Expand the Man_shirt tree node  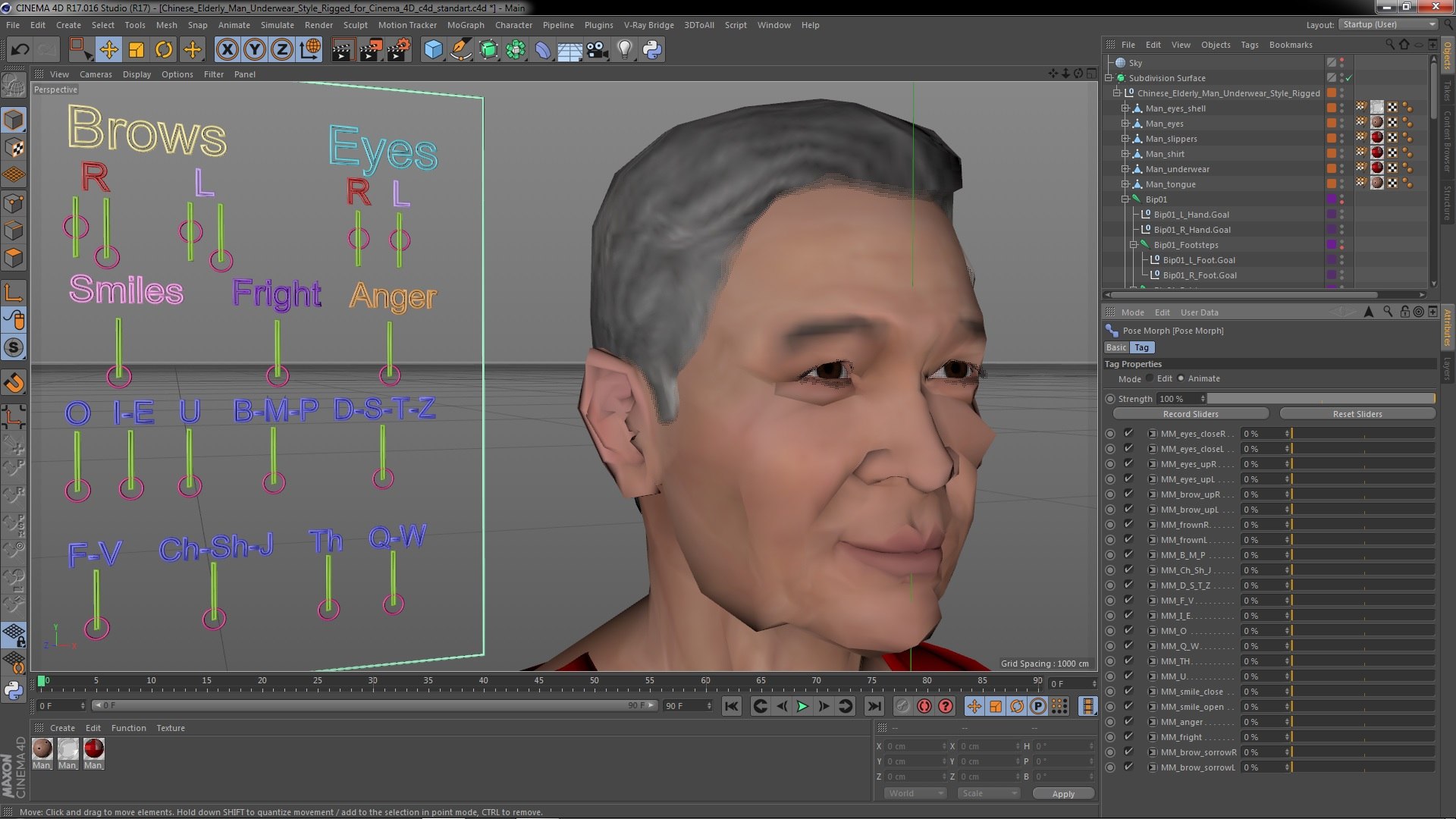pyautogui.click(x=1125, y=154)
